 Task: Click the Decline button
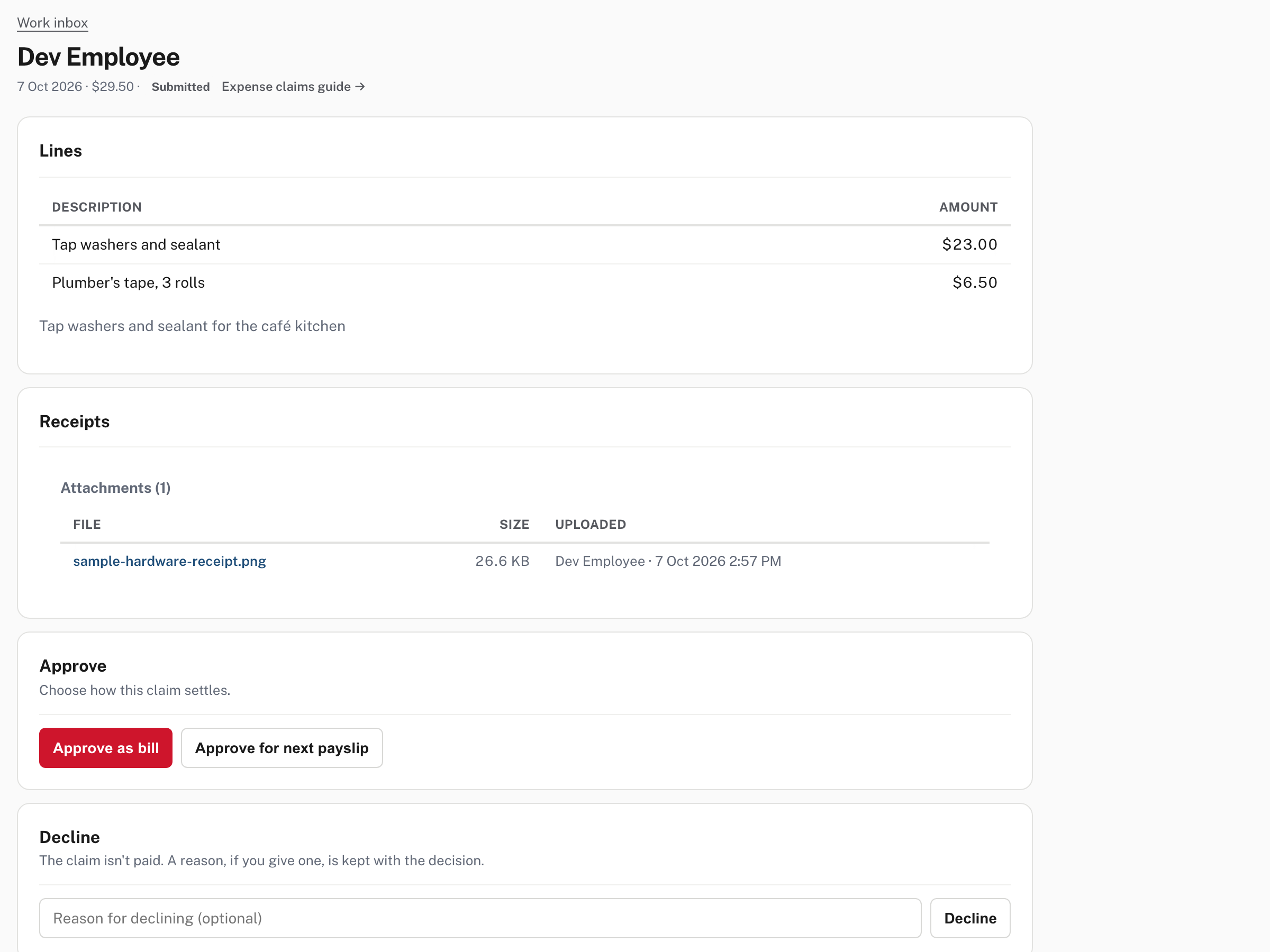click(970, 918)
